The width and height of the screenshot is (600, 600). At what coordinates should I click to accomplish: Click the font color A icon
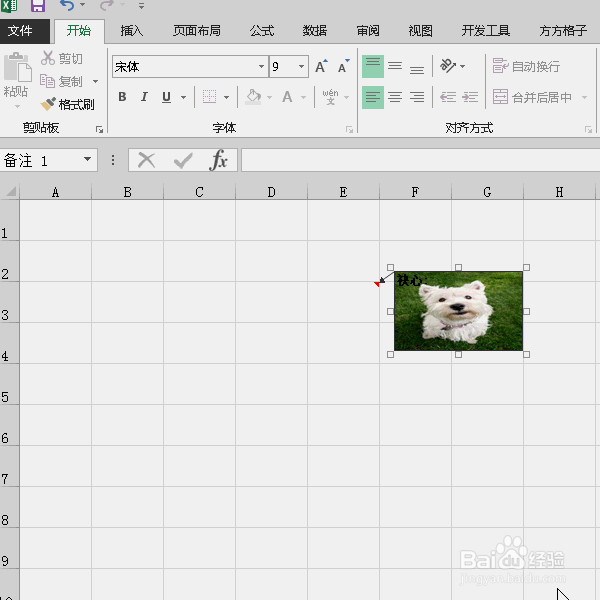tap(287, 97)
